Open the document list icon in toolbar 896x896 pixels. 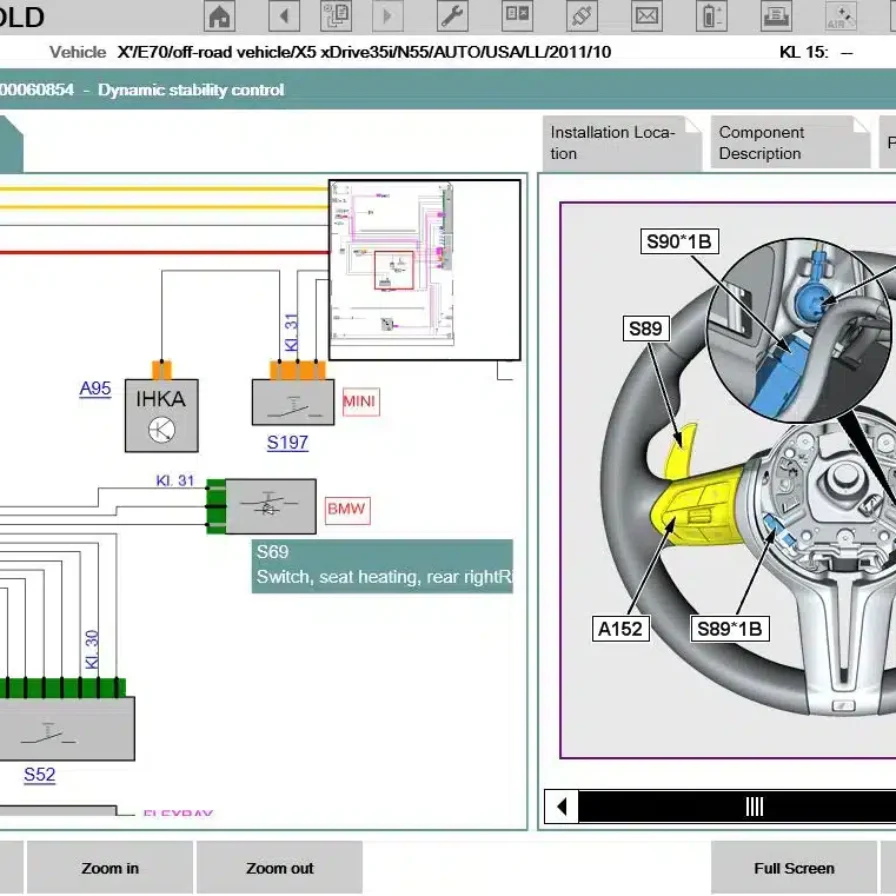[x=336, y=16]
